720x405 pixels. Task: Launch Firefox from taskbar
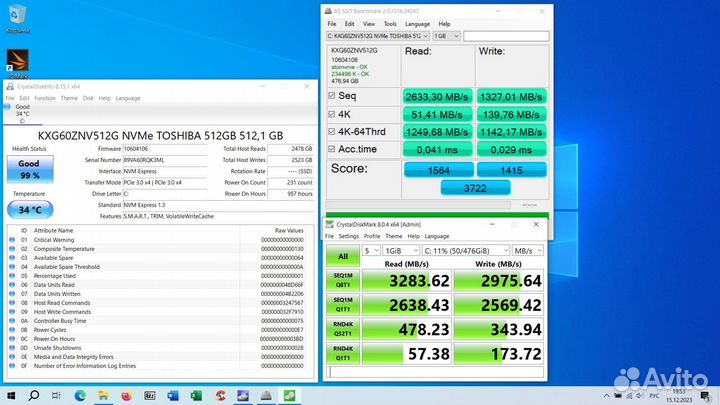(x=126, y=395)
